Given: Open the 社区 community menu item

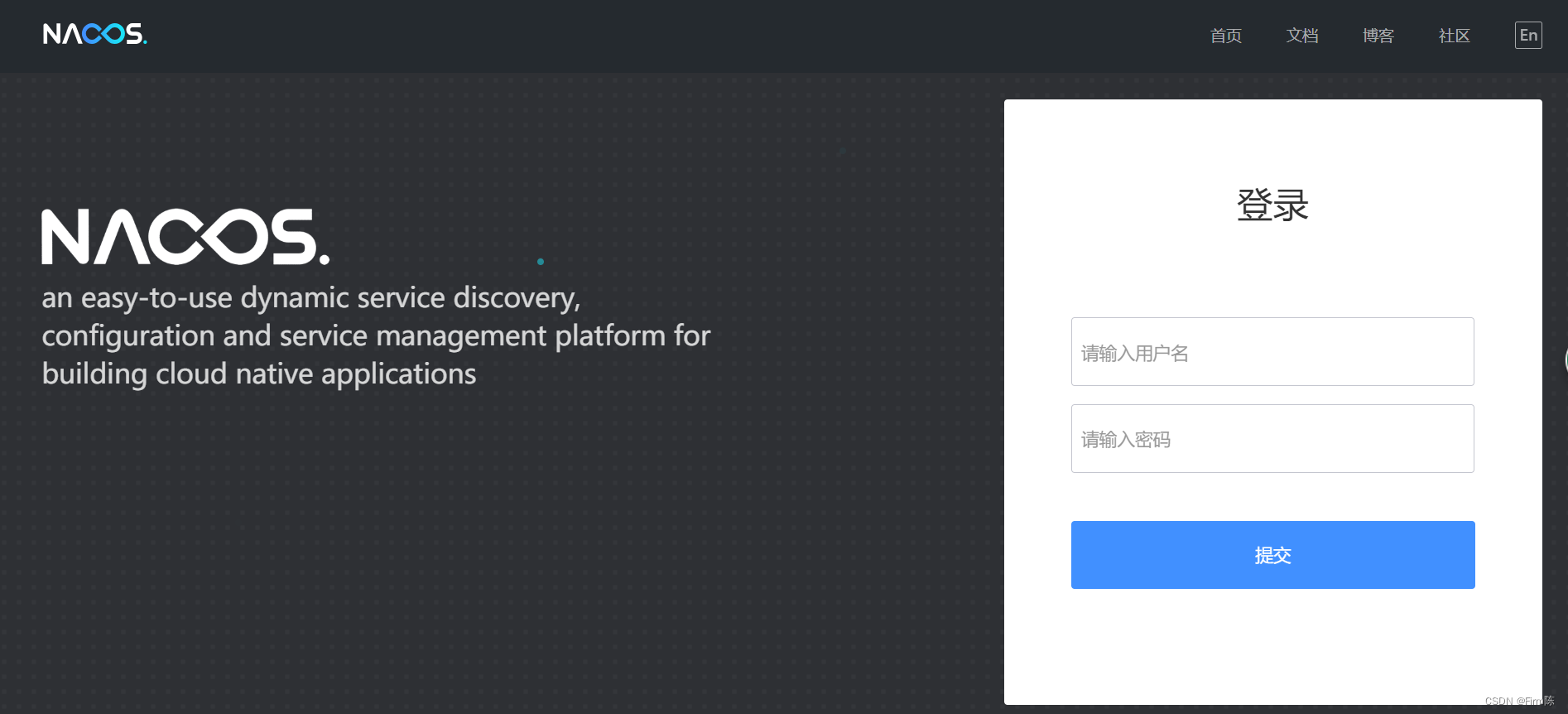Looking at the screenshot, I should point(1454,36).
